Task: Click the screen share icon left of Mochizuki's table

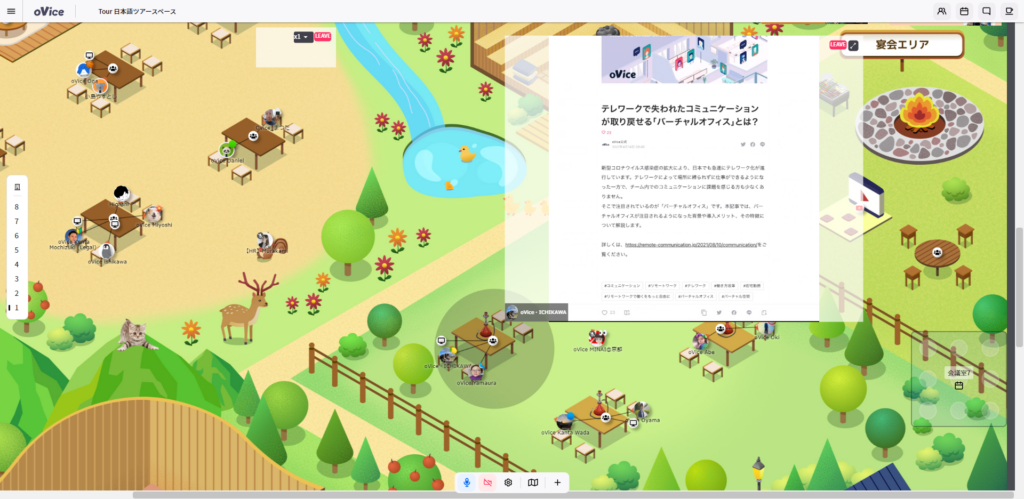Action: (x=77, y=222)
